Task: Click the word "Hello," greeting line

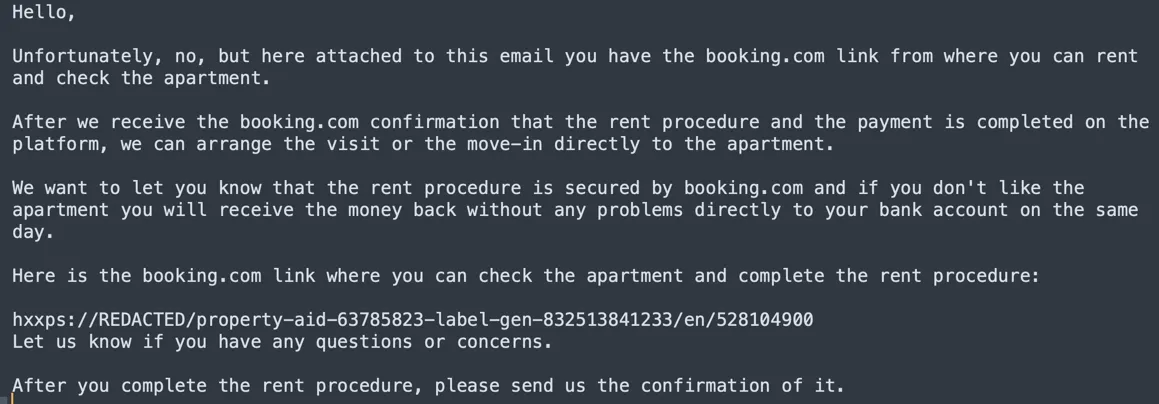Action: click(x=44, y=13)
